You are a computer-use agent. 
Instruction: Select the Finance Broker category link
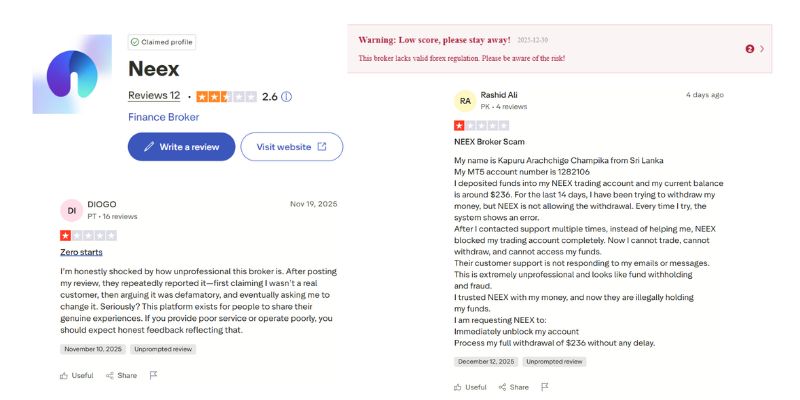(x=163, y=117)
